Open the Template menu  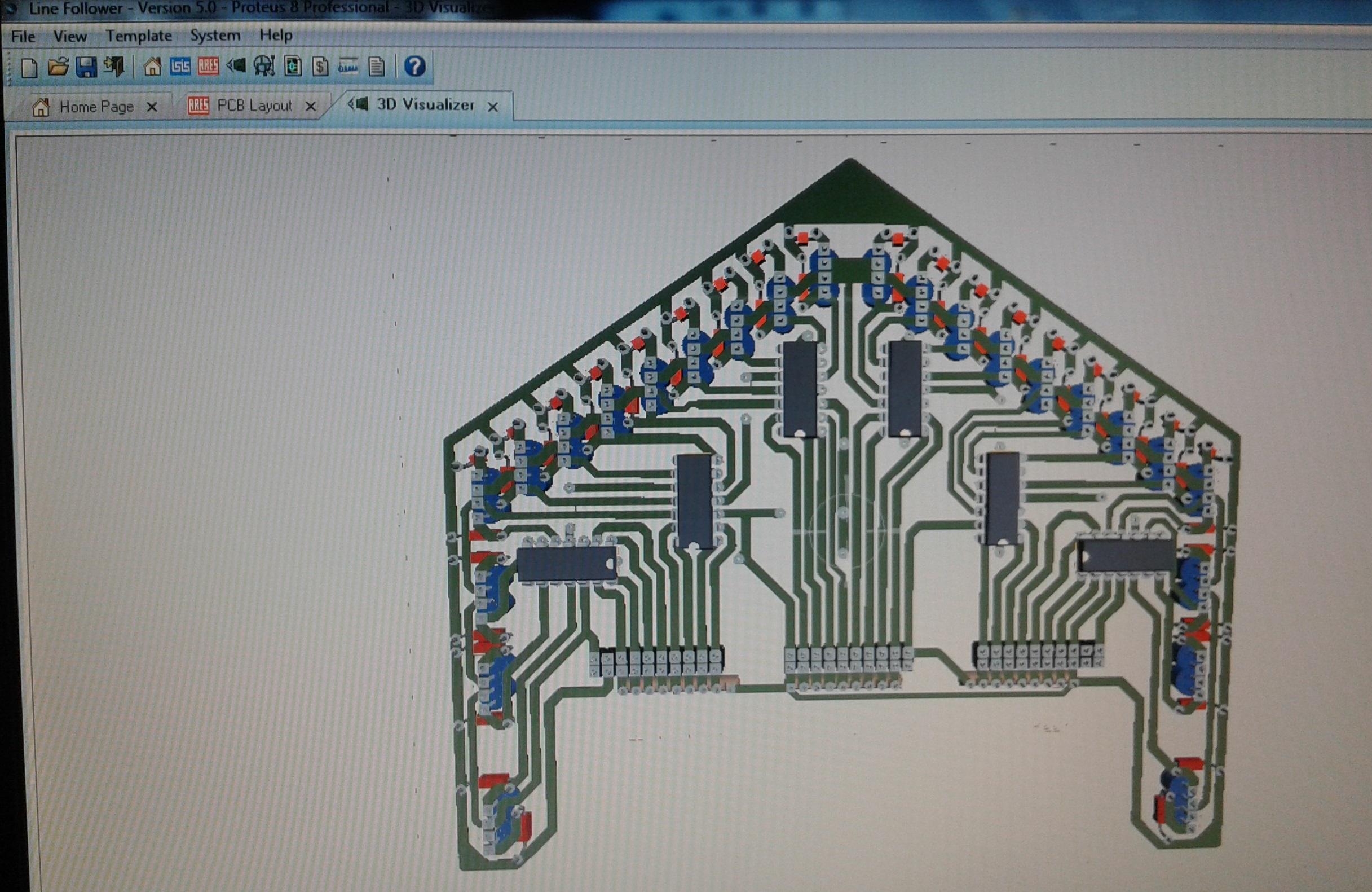click(x=138, y=36)
